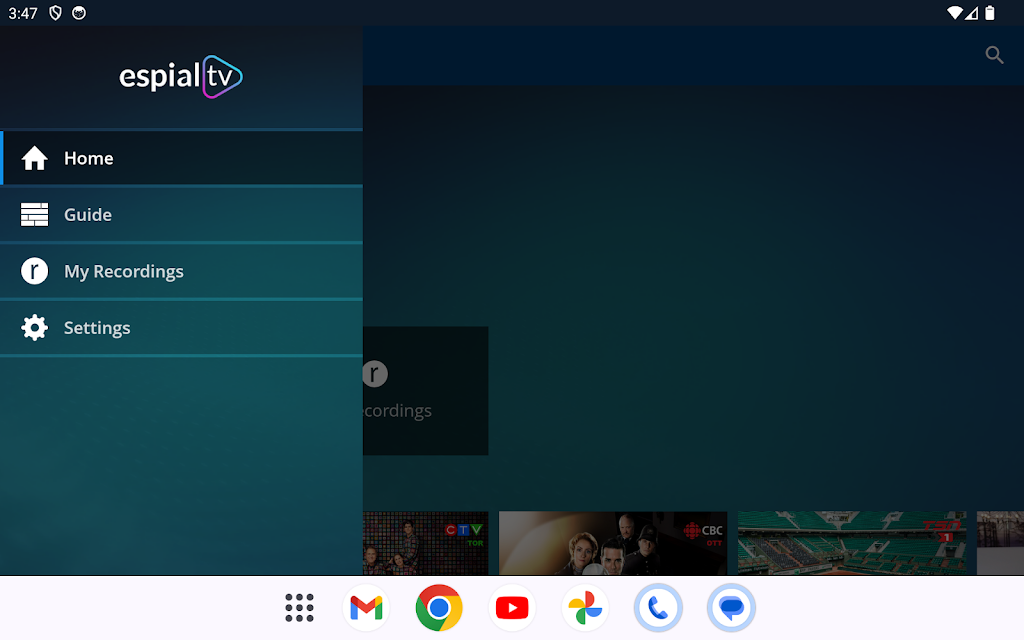Open the Messages app in the taskbar
The image size is (1024, 640).
pyautogui.click(x=731, y=607)
